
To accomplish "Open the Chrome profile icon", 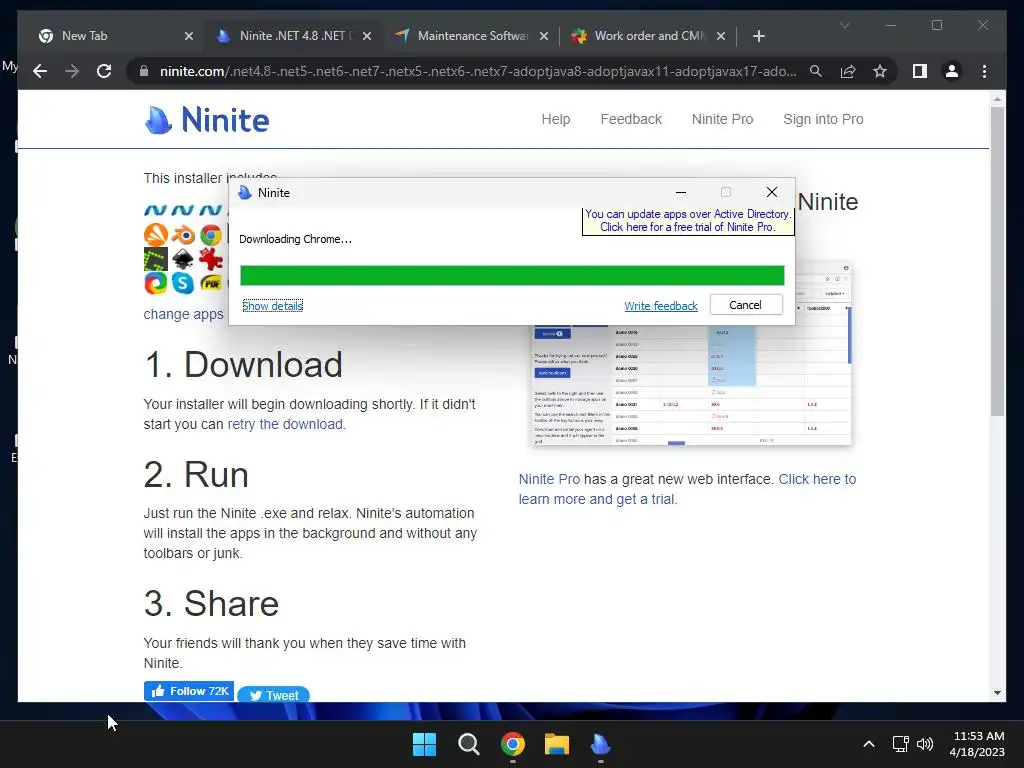I will pos(952,71).
